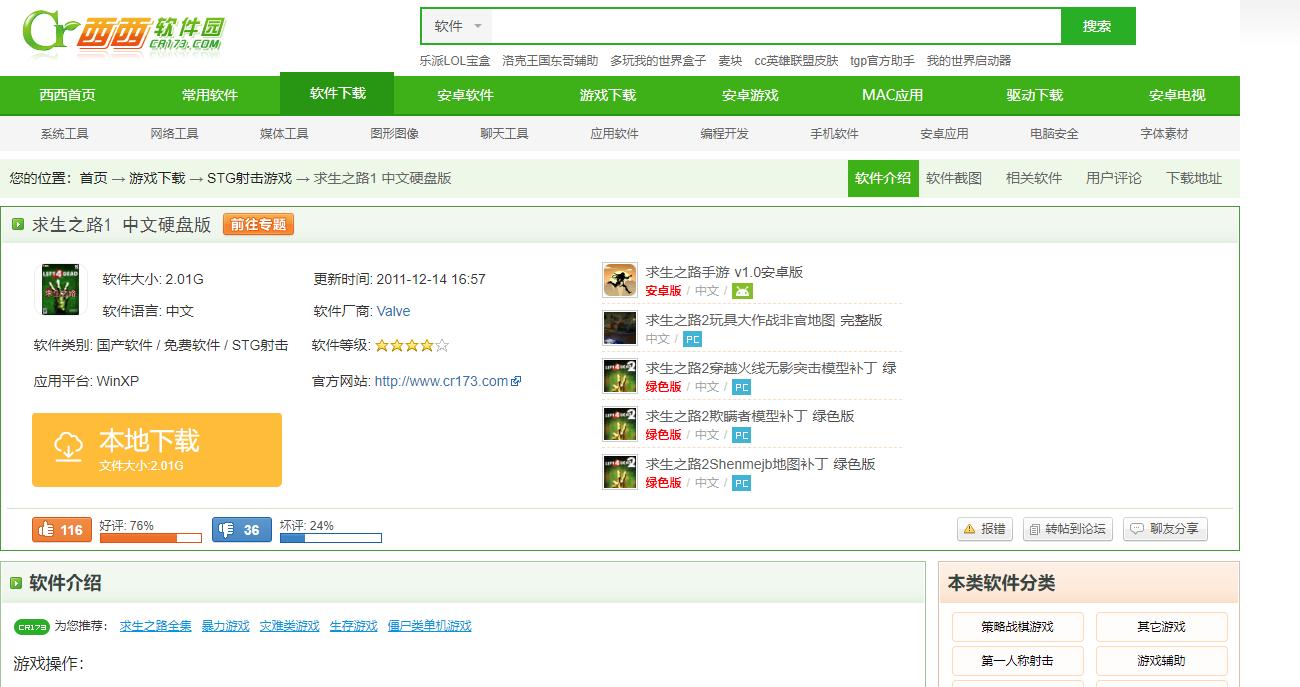Click the Left 4 Dead cover thumbnail
The image size is (1300, 687).
tap(62, 291)
